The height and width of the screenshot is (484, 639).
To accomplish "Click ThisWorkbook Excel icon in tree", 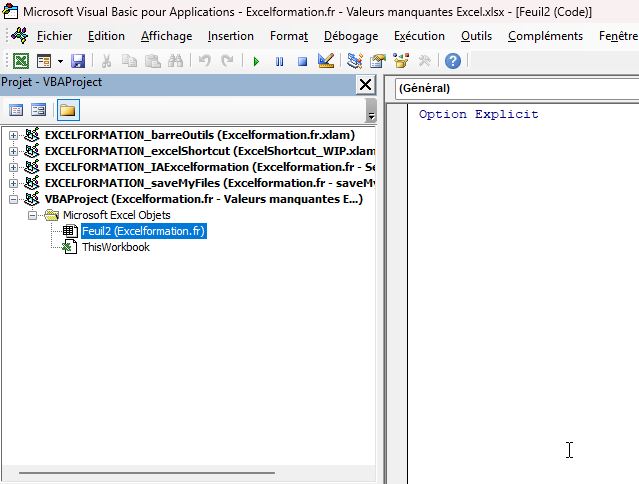I will (x=70, y=247).
